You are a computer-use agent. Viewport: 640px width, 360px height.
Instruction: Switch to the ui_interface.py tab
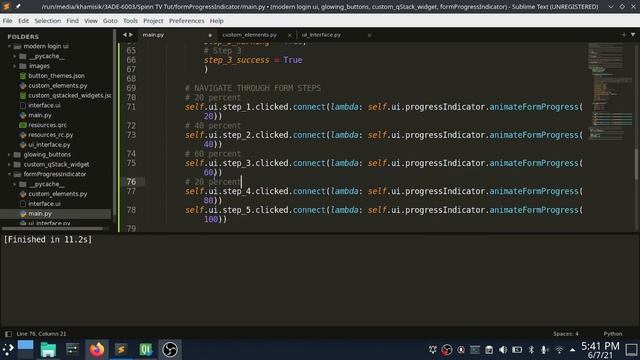[321, 35]
